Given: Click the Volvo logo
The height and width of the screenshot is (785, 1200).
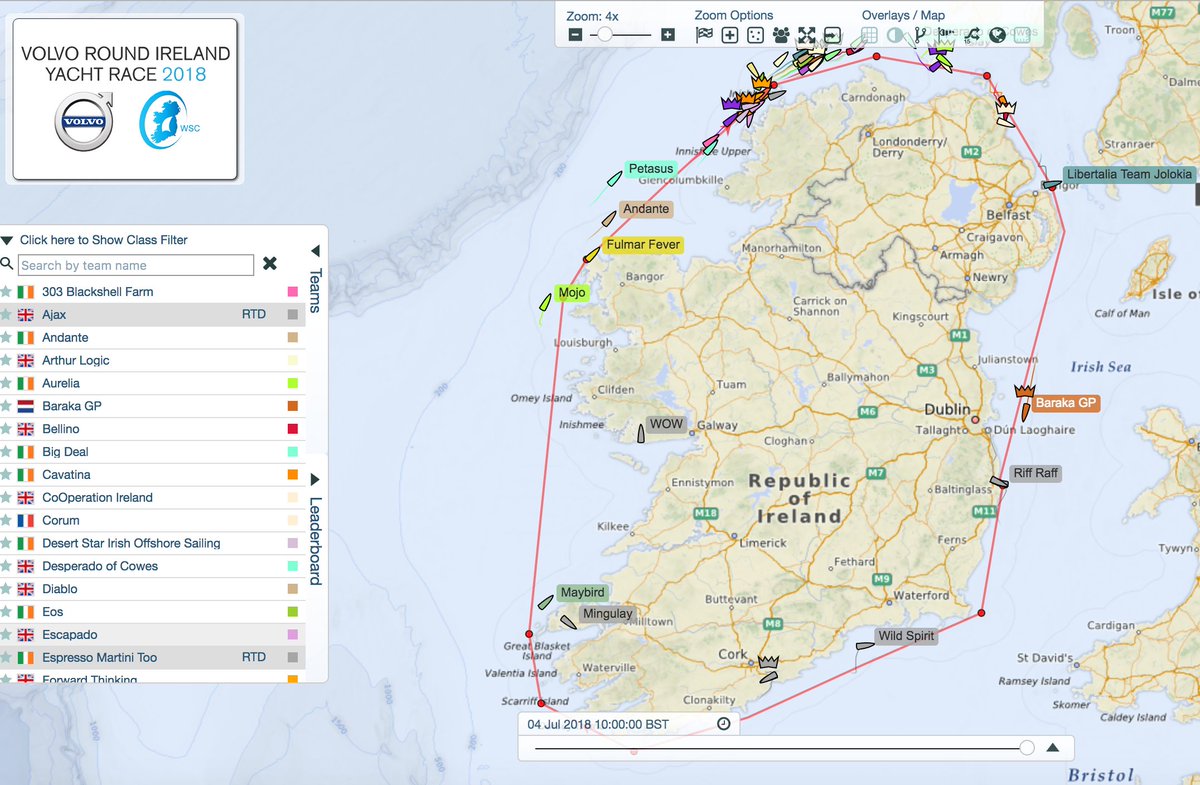Looking at the screenshot, I should pyautogui.click(x=83, y=122).
